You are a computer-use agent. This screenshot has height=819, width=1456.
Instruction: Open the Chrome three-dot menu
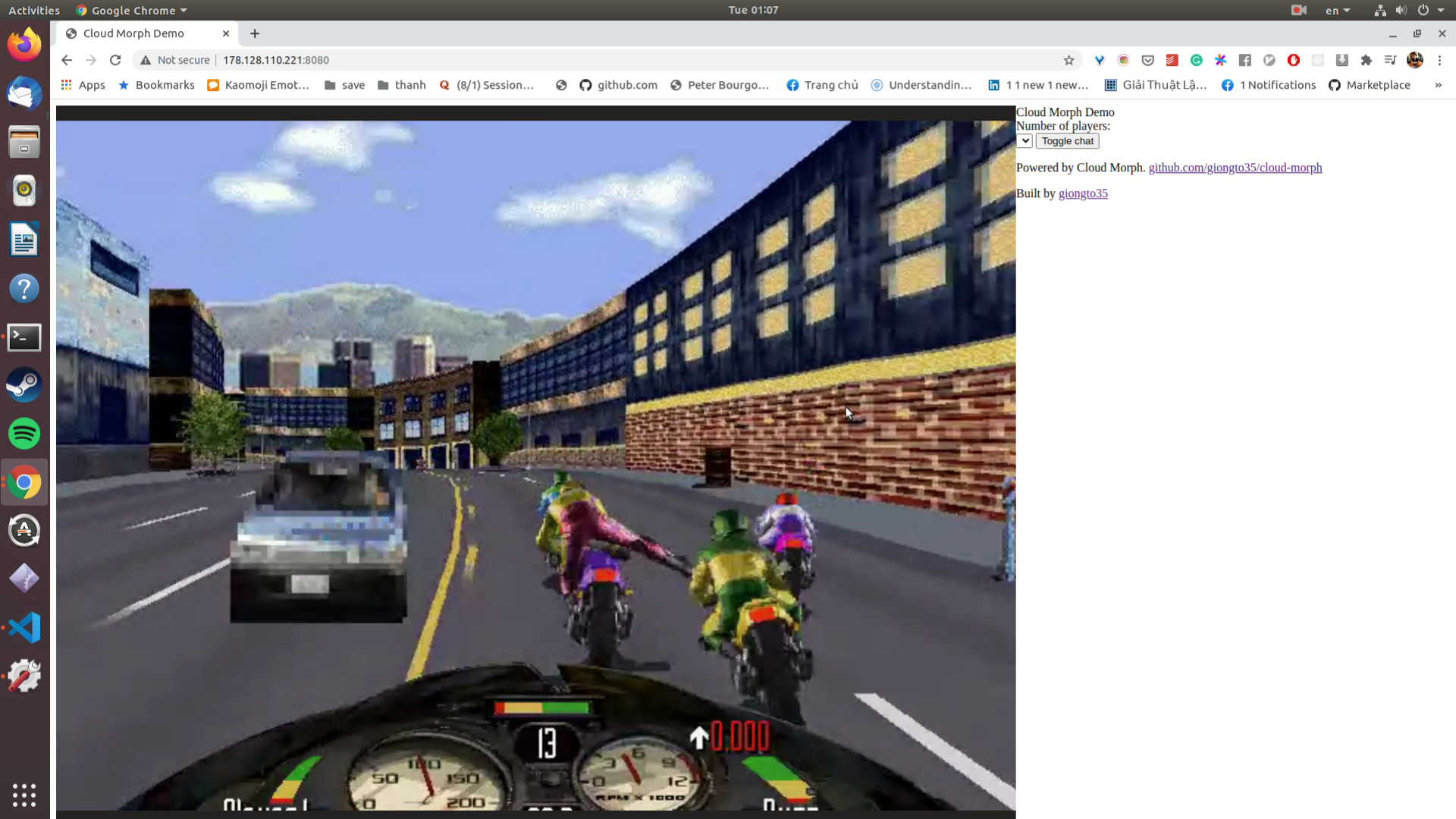click(x=1439, y=60)
